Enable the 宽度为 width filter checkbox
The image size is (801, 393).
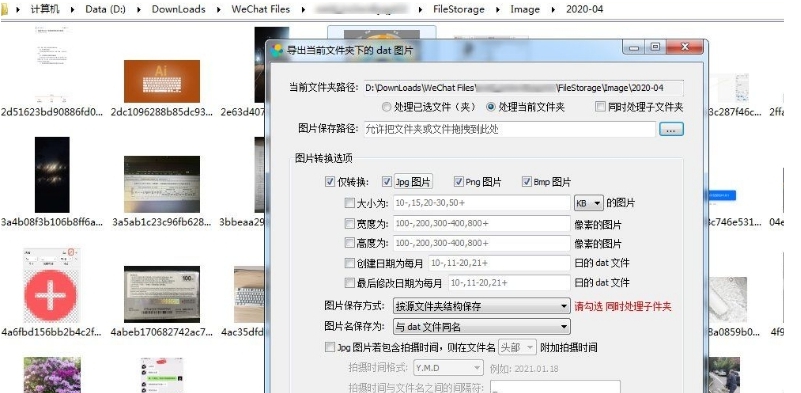point(349,223)
